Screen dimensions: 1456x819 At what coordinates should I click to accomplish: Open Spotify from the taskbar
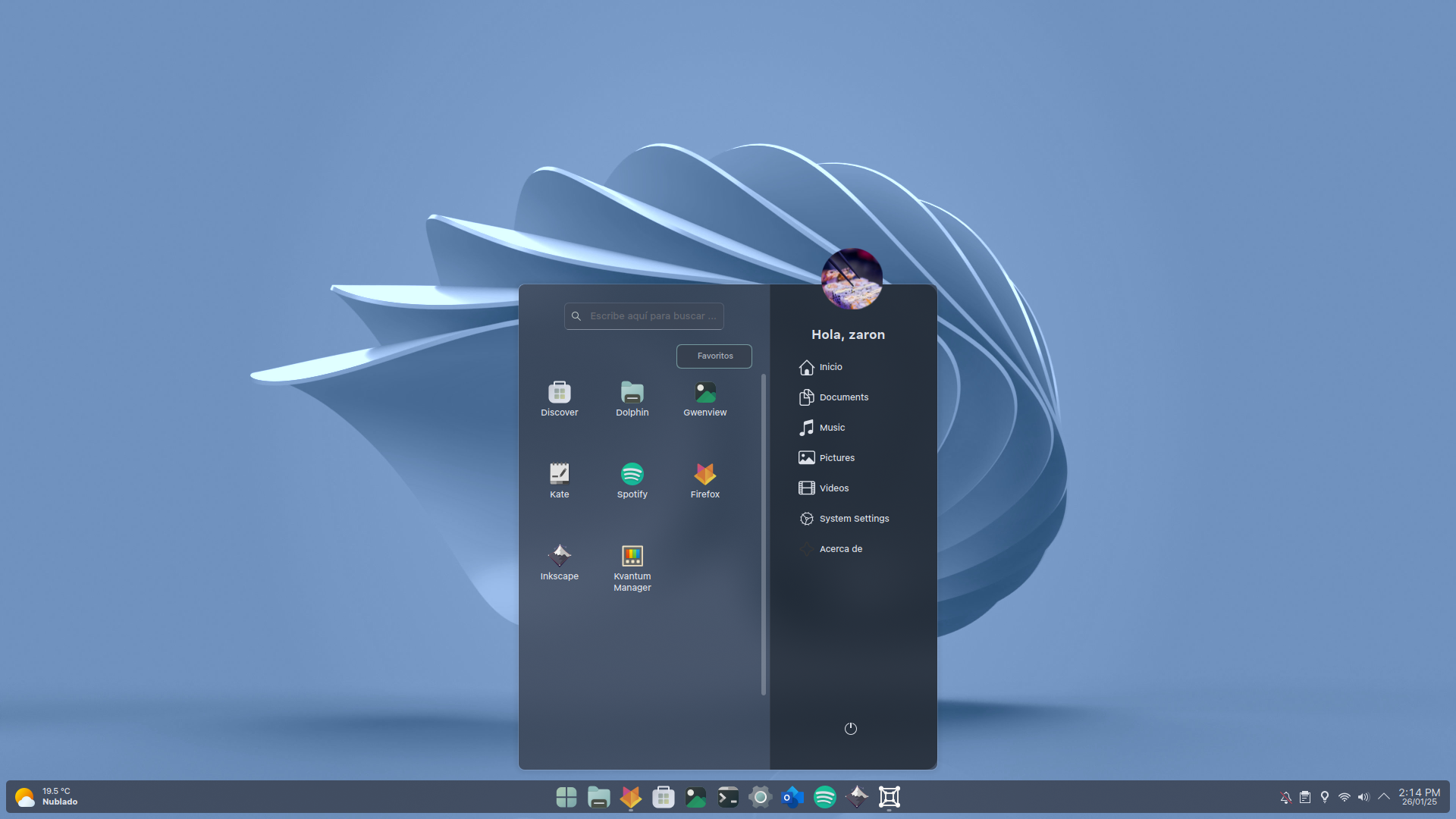pos(825,797)
